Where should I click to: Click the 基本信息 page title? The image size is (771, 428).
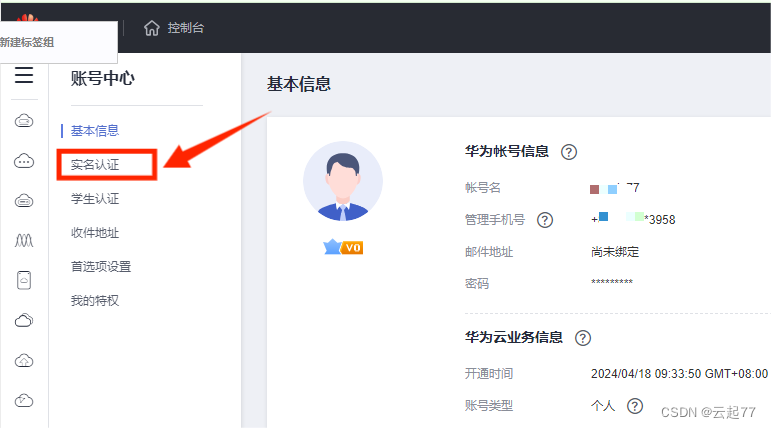click(x=299, y=84)
